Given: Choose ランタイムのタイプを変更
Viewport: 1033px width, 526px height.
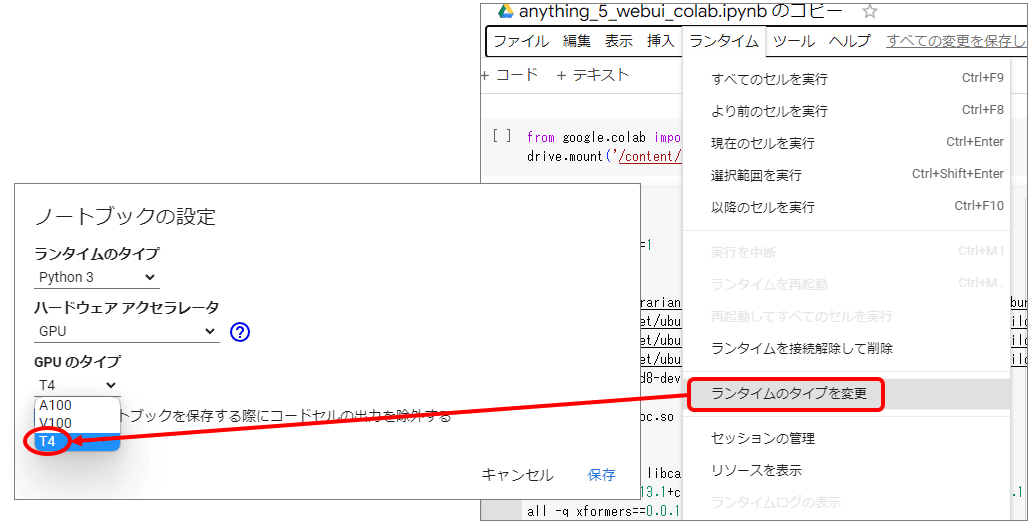Looking at the screenshot, I should click(x=846, y=394).
